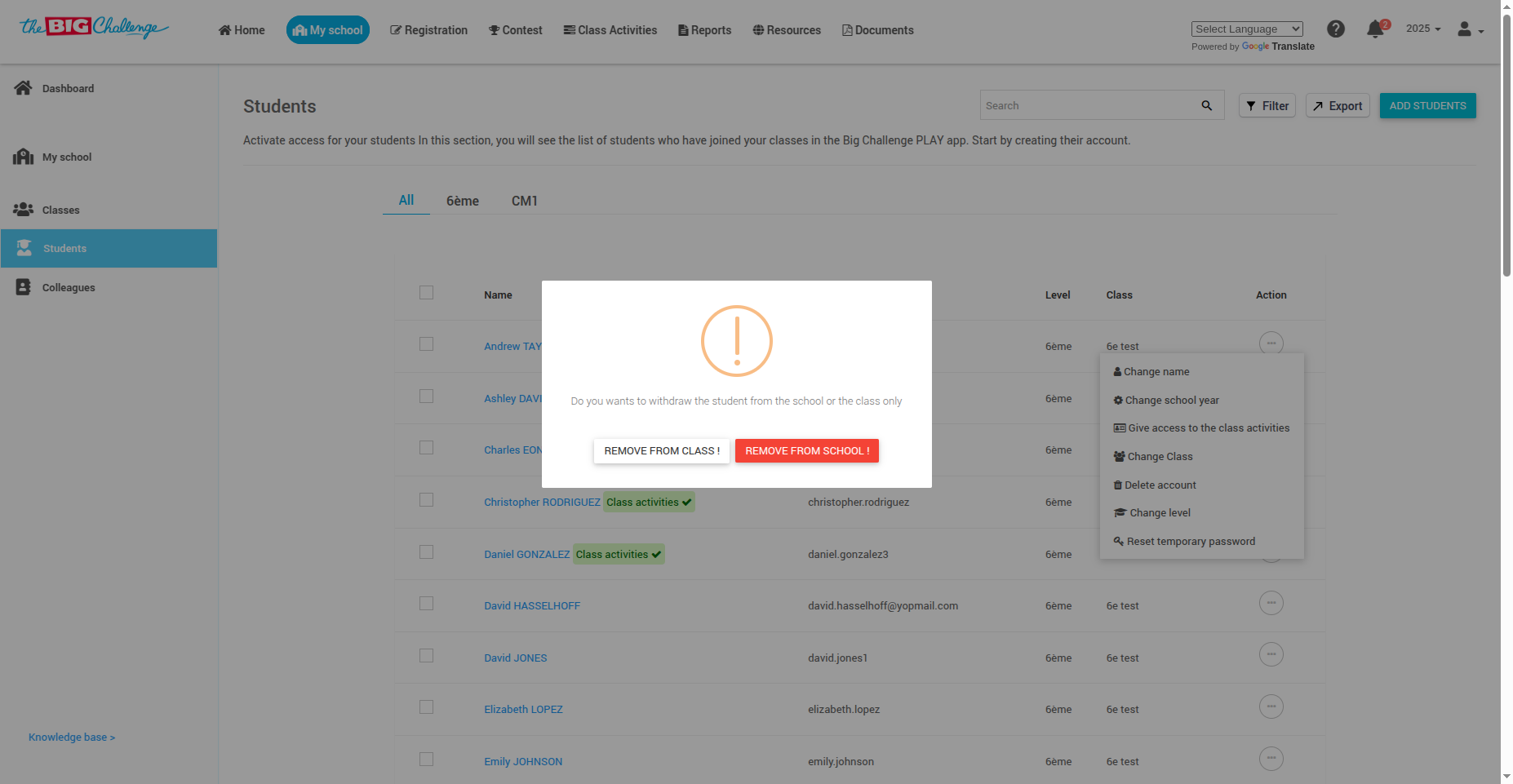Tick checkbox for Charles's row

(x=426, y=447)
